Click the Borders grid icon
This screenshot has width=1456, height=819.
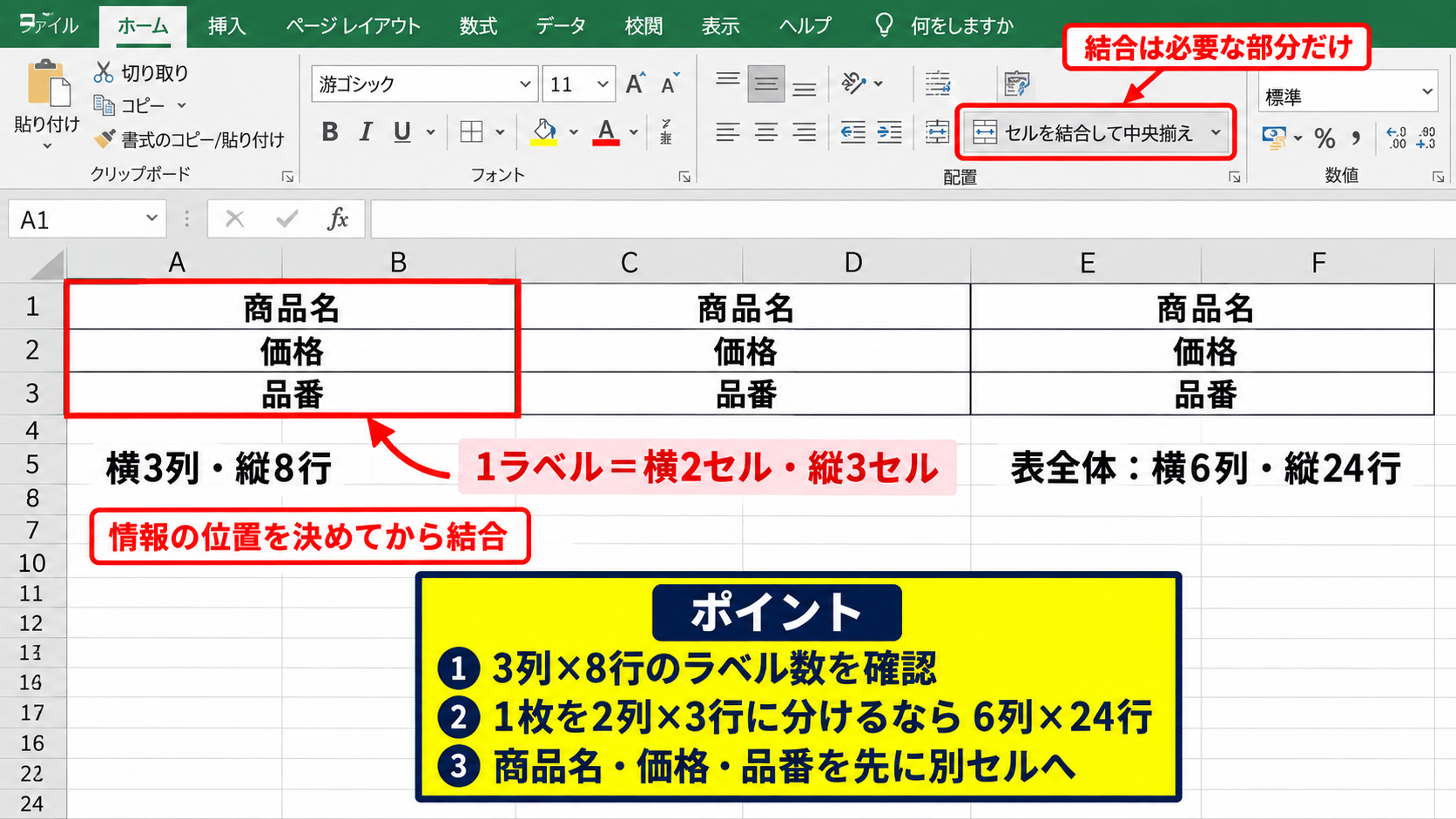pyautogui.click(x=471, y=132)
